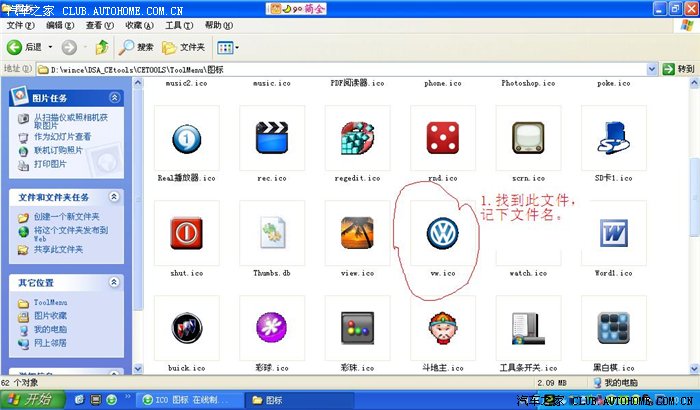
Task: Collapse the 图片任务 panel section
Action: tap(114, 98)
